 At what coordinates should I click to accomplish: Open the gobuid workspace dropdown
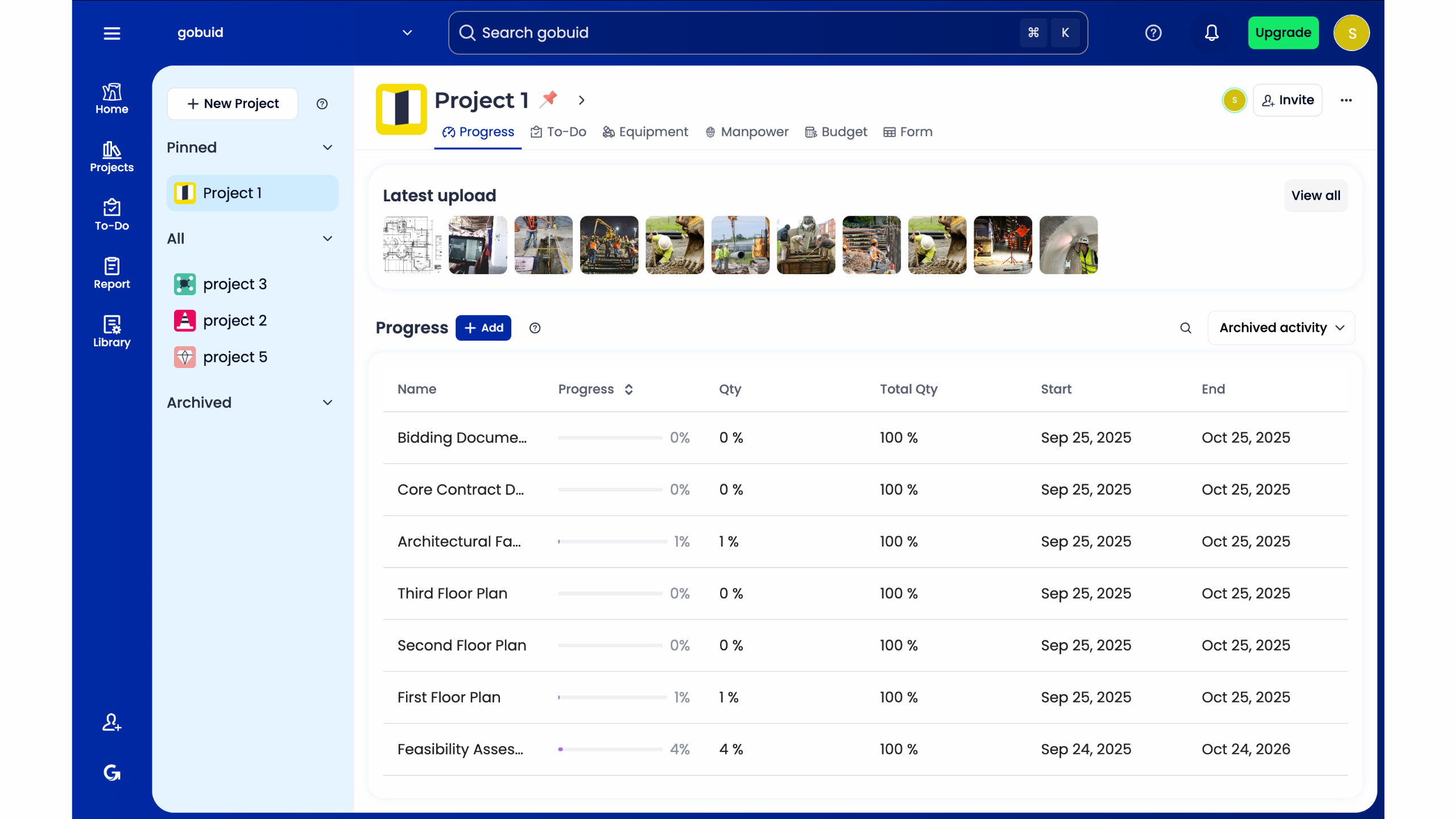click(x=407, y=33)
